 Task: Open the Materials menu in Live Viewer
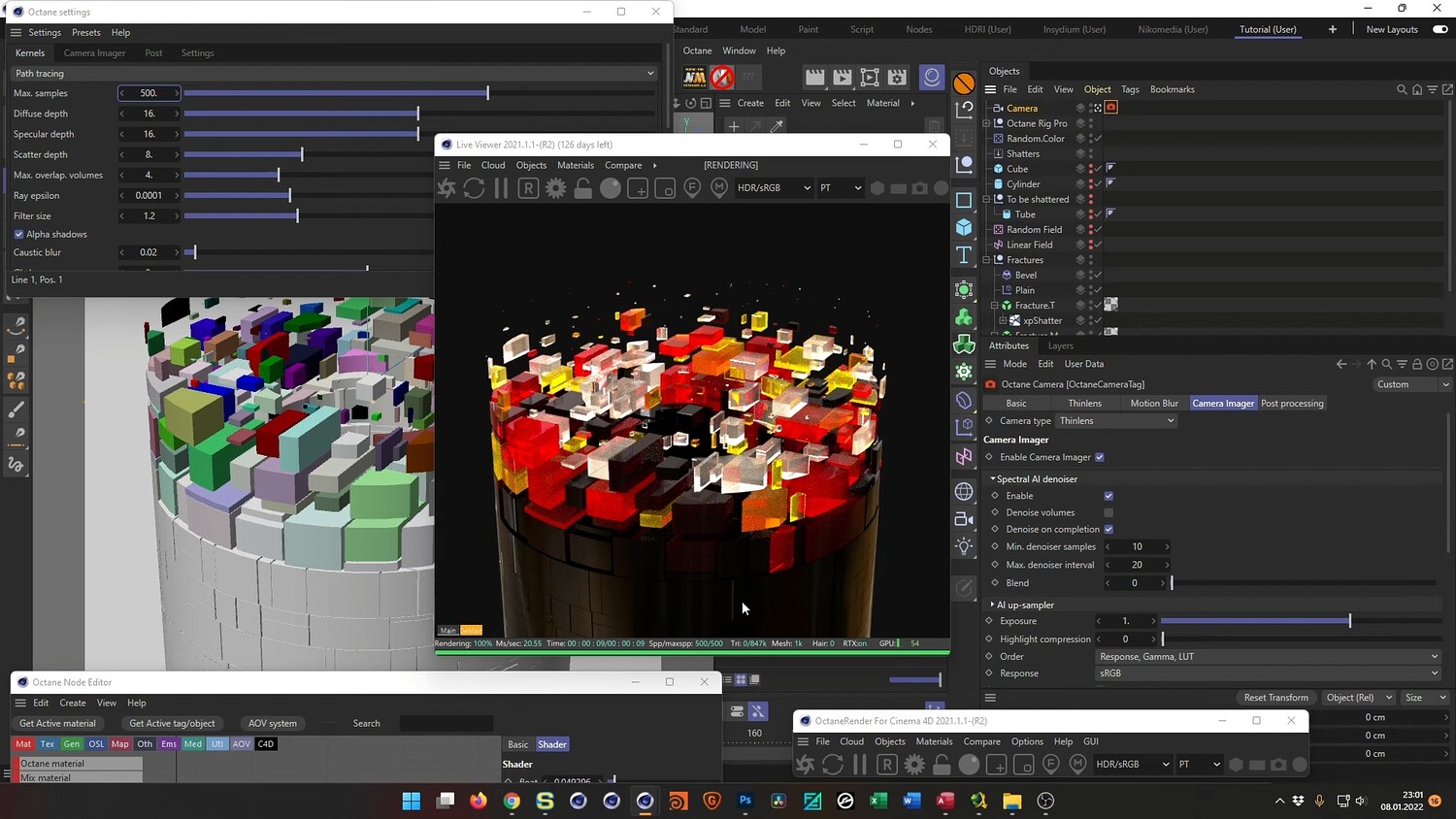point(576,165)
